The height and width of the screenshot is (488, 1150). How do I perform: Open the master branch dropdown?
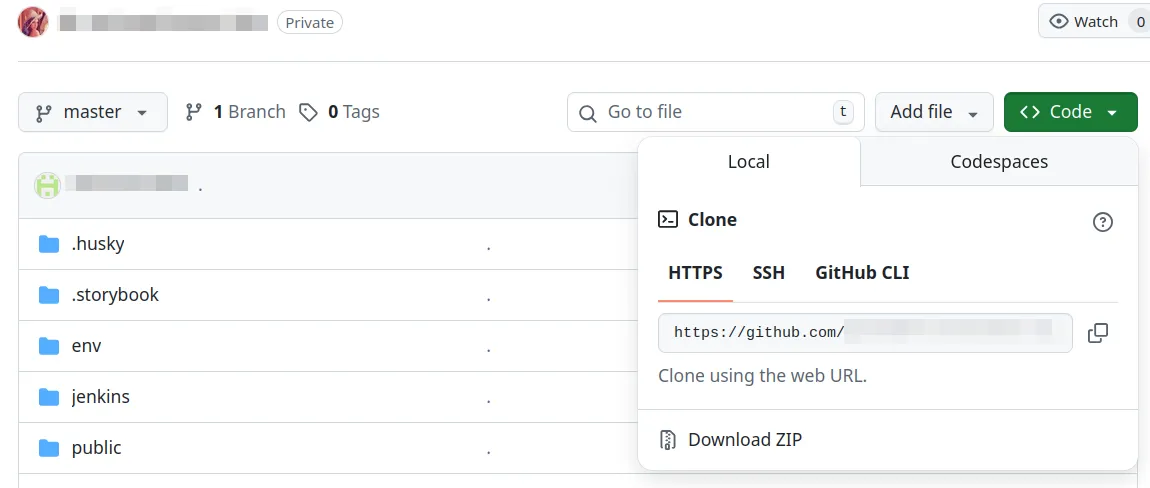coord(93,112)
